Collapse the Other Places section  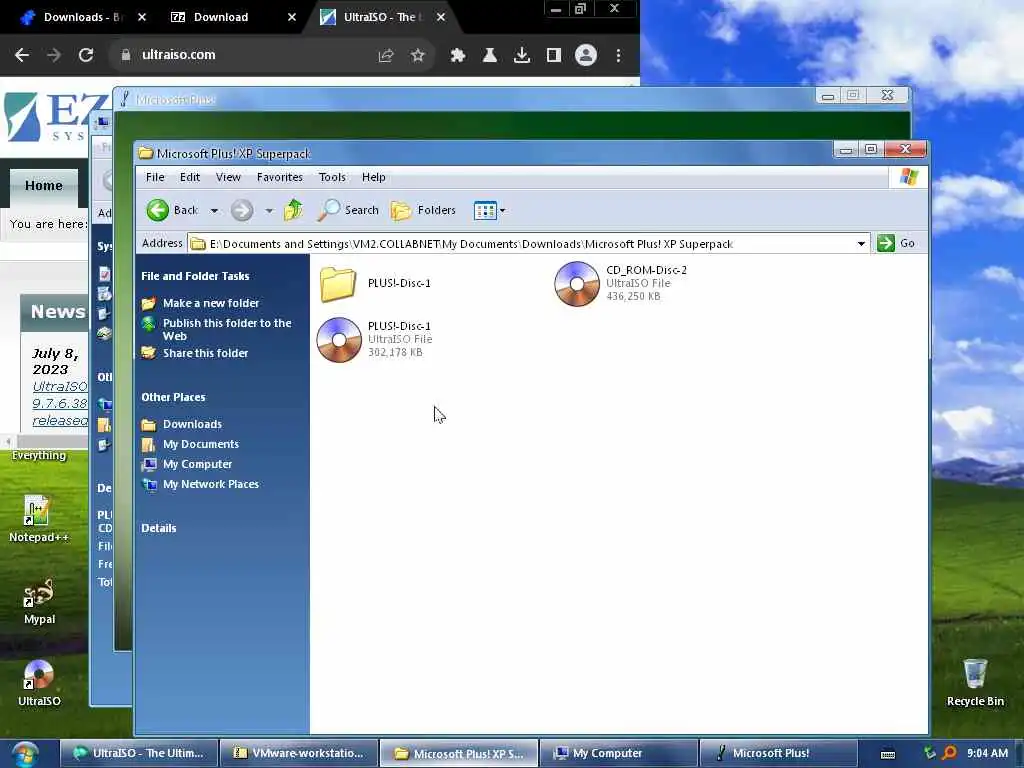173,397
